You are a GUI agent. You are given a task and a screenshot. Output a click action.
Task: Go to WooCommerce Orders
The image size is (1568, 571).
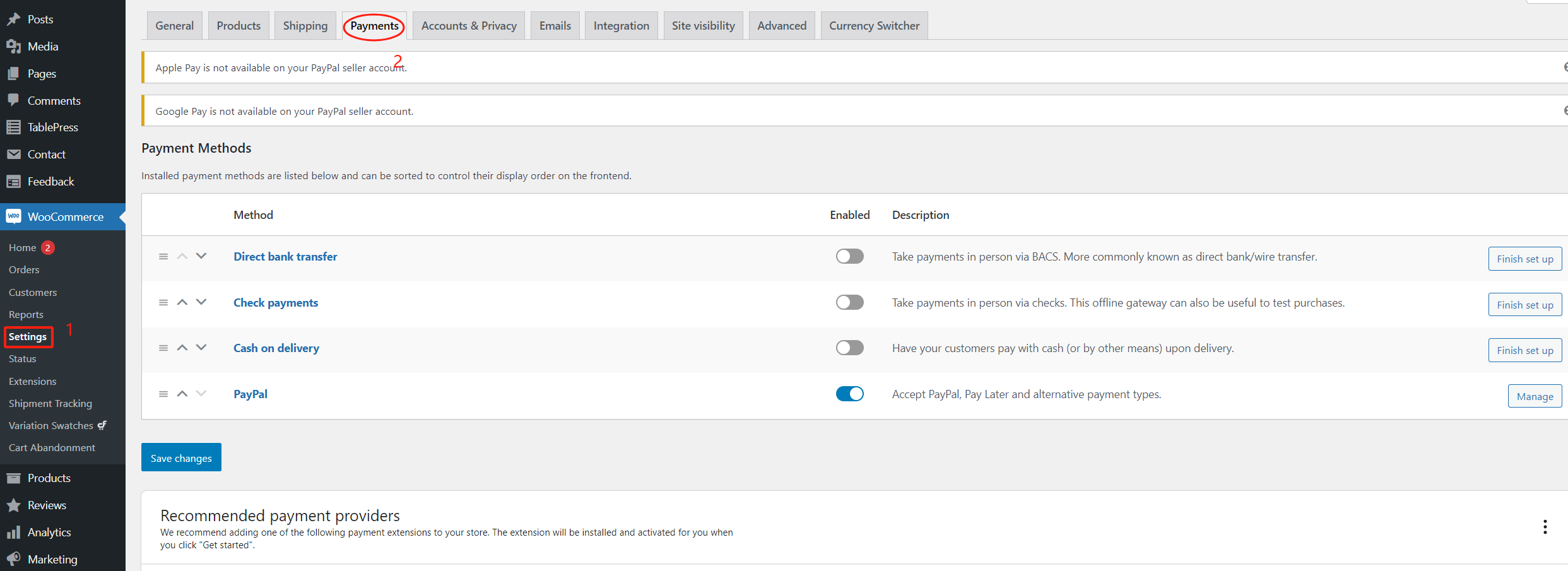point(24,270)
